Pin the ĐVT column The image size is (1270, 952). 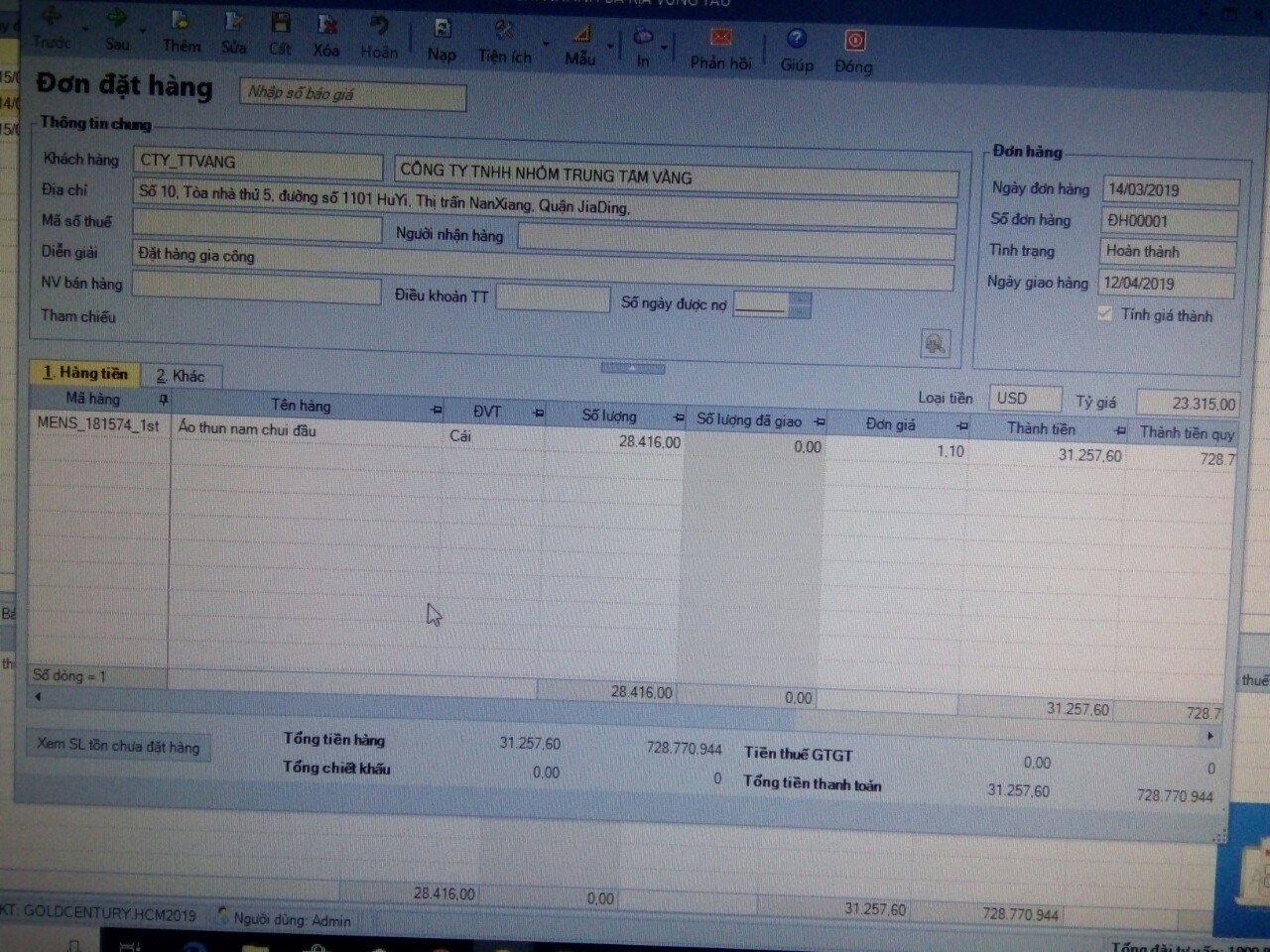(x=539, y=413)
